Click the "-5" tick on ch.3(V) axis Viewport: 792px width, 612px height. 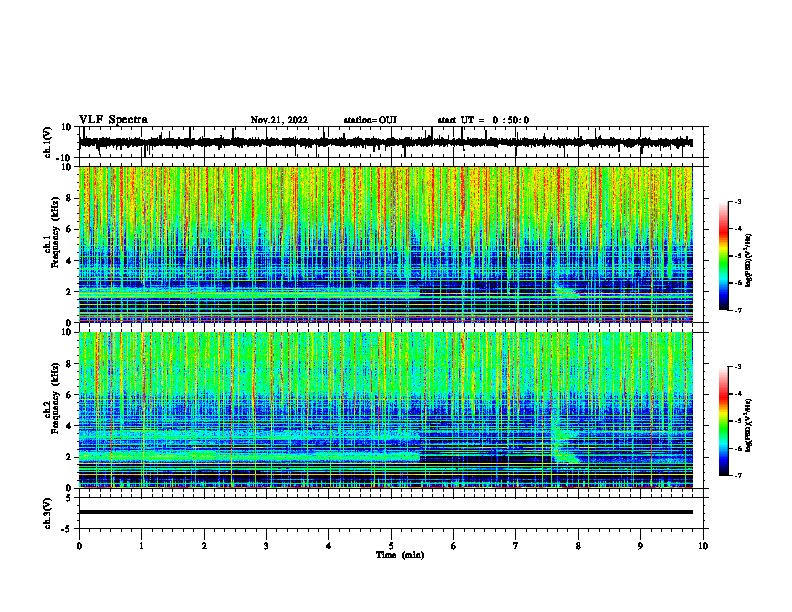tap(68, 529)
